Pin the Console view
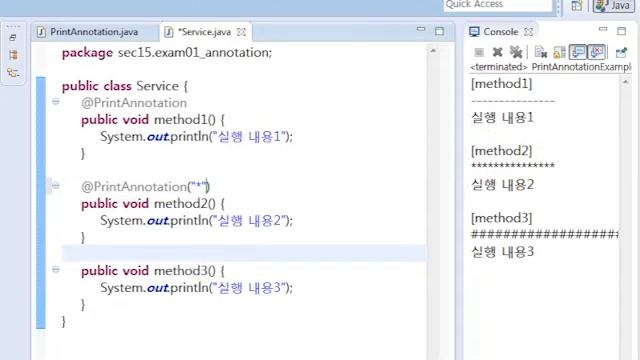This screenshot has height=360, width=640. click(621, 52)
